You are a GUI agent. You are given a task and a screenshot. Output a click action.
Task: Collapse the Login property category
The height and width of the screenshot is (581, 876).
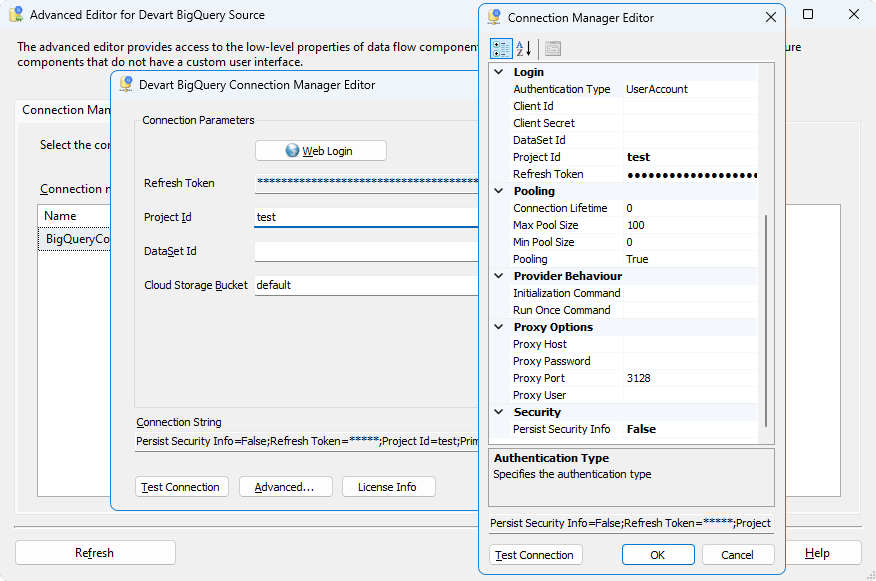499,72
